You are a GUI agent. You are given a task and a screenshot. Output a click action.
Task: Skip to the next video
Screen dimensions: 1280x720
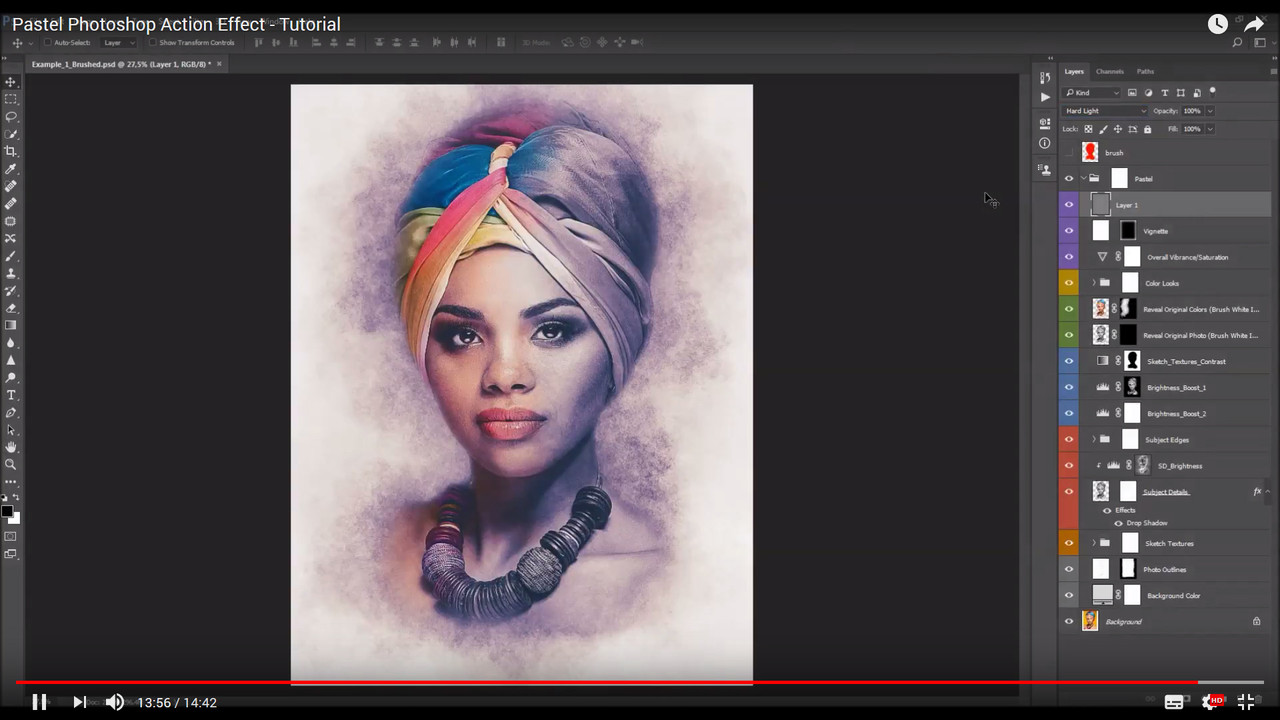click(x=79, y=702)
